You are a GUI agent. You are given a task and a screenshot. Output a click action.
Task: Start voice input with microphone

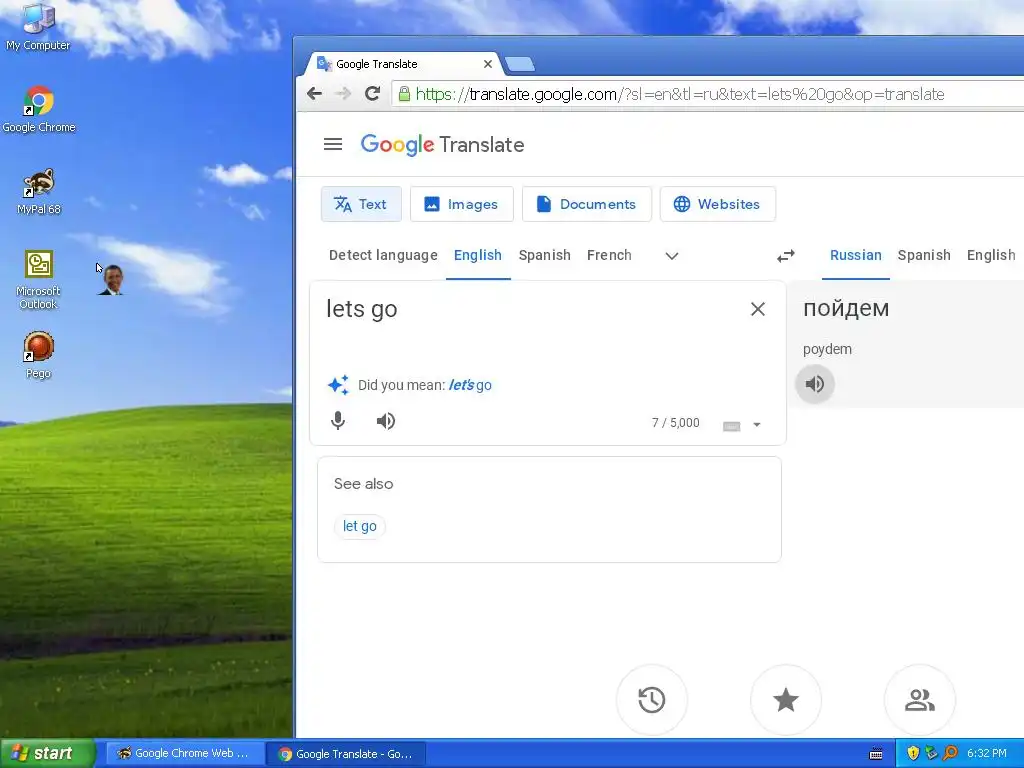point(338,421)
